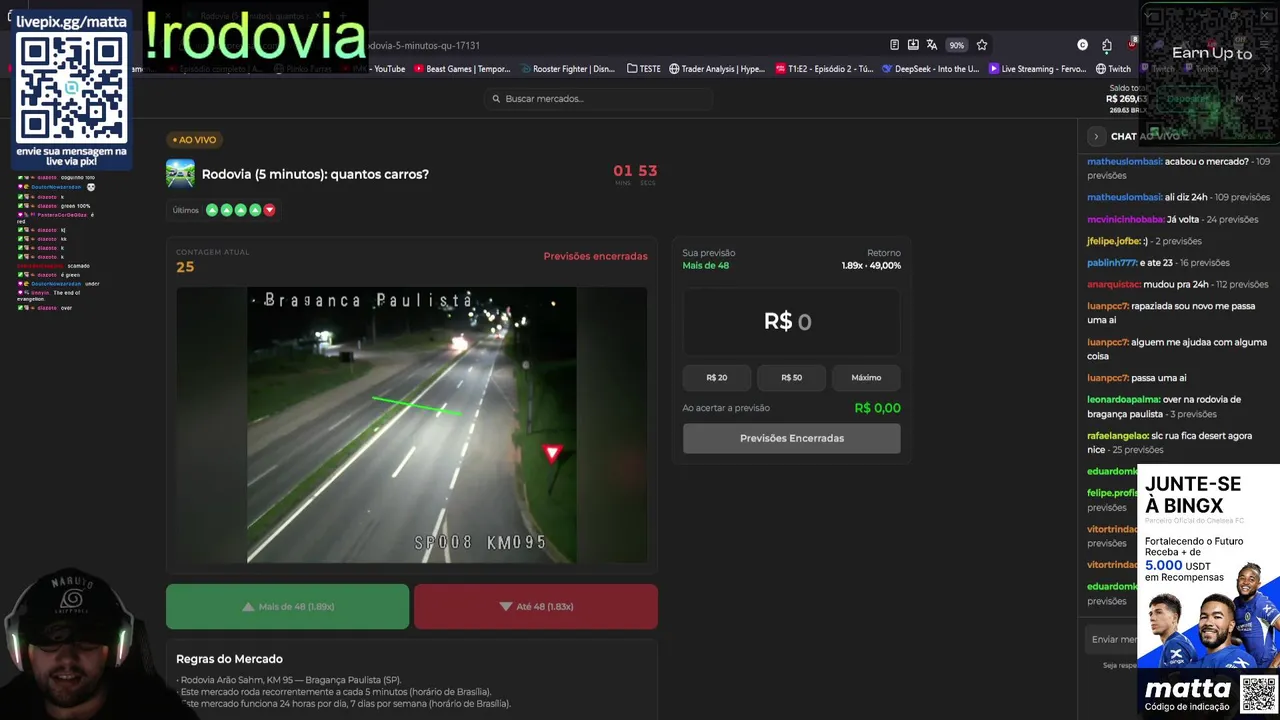Choose the R$ 50 quick amount
The height and width of the screenshot is (720, 1280).
[791, 377]
